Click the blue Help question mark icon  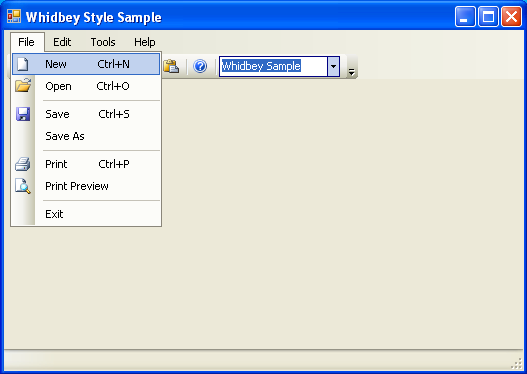pos(200,66)
